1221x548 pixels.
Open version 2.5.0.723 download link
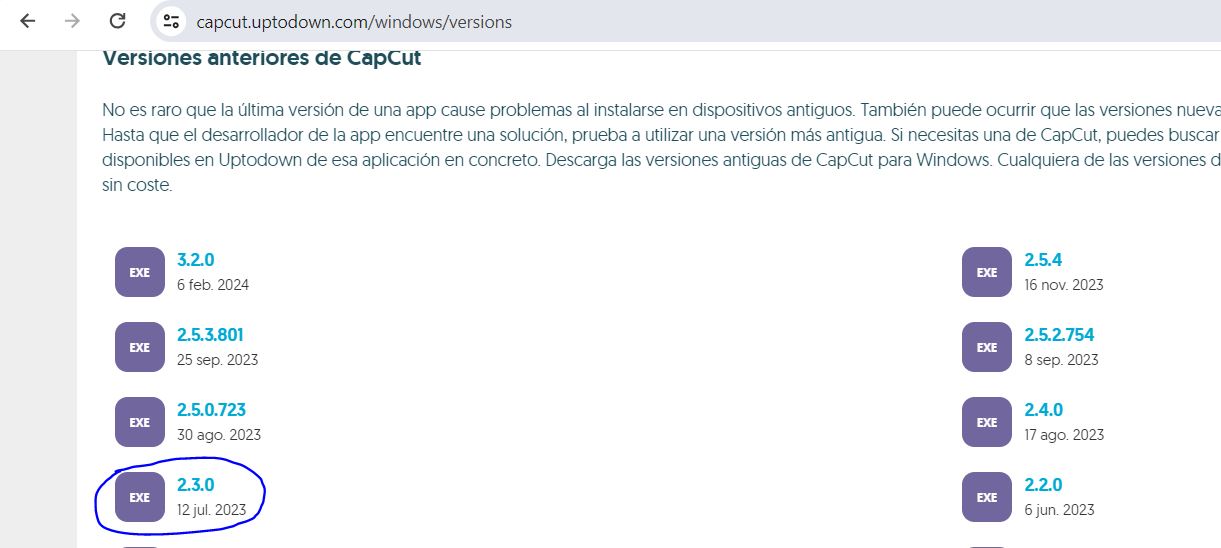point(211,410)
